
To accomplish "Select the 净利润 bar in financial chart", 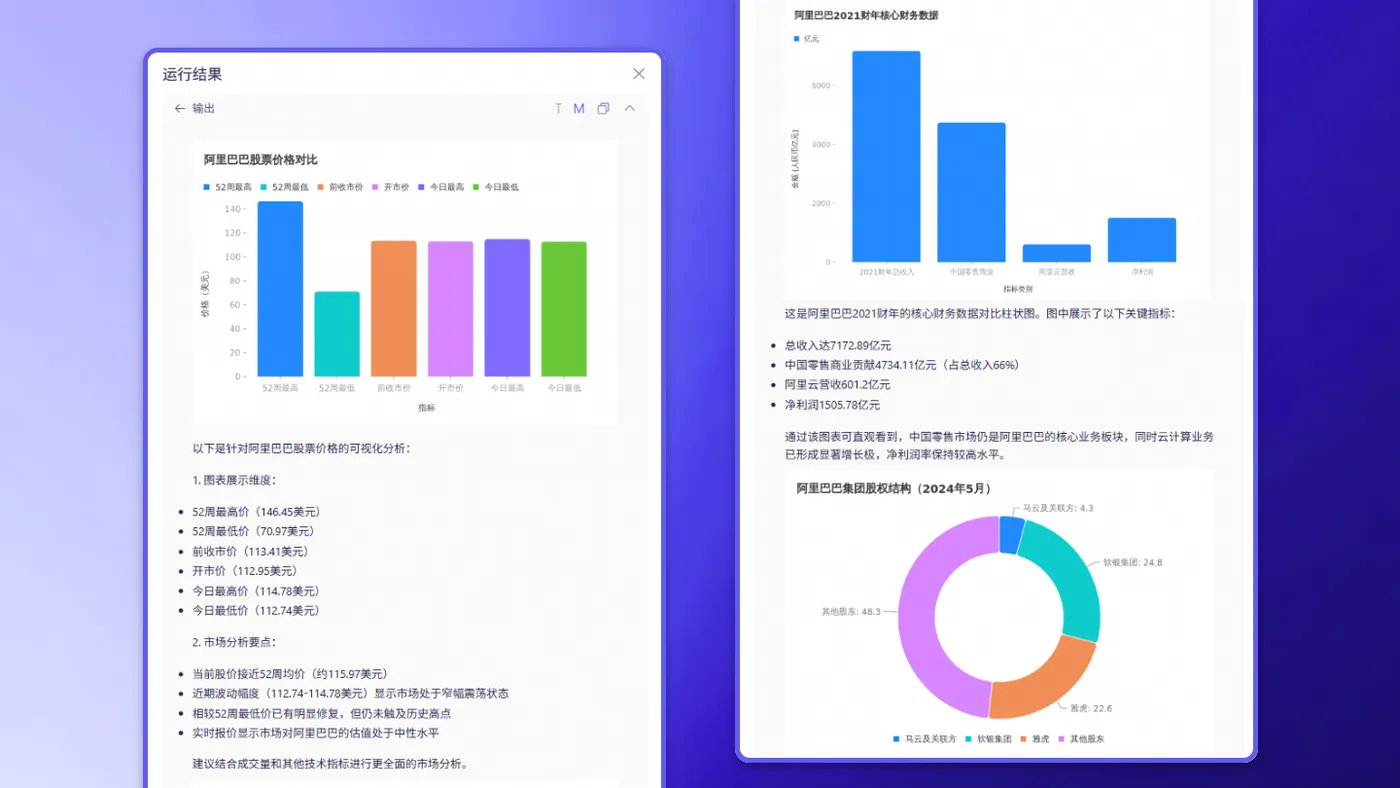I will (x=1142, y=240).
